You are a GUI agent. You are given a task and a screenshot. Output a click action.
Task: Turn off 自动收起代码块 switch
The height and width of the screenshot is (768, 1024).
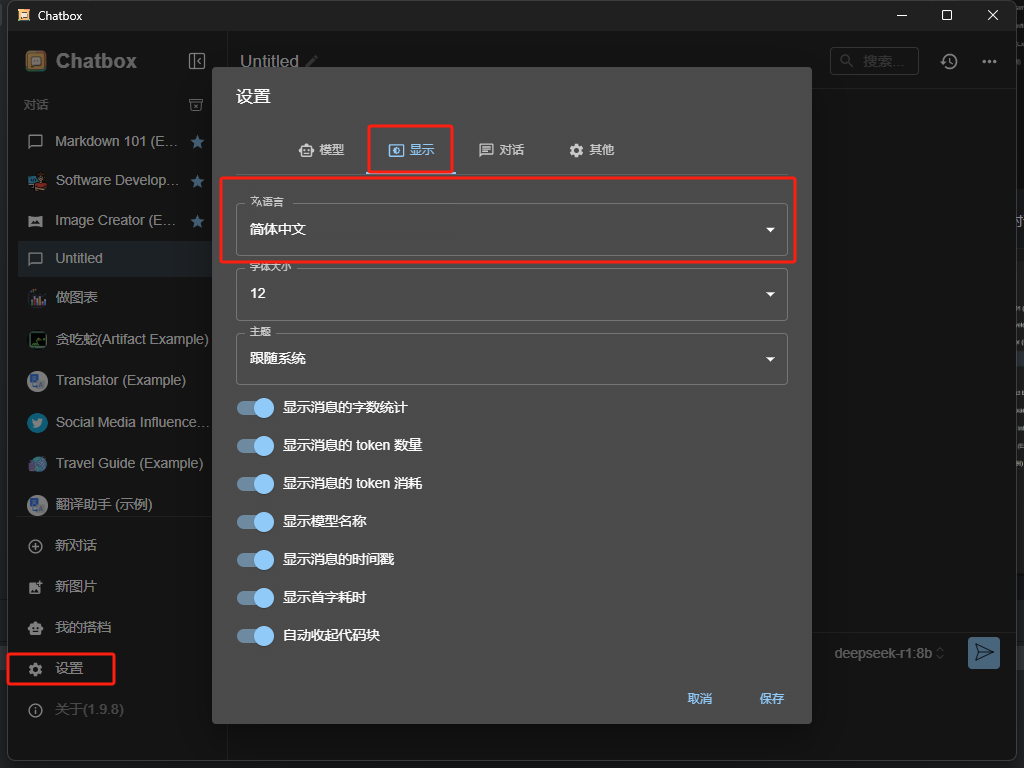(255, 635)
